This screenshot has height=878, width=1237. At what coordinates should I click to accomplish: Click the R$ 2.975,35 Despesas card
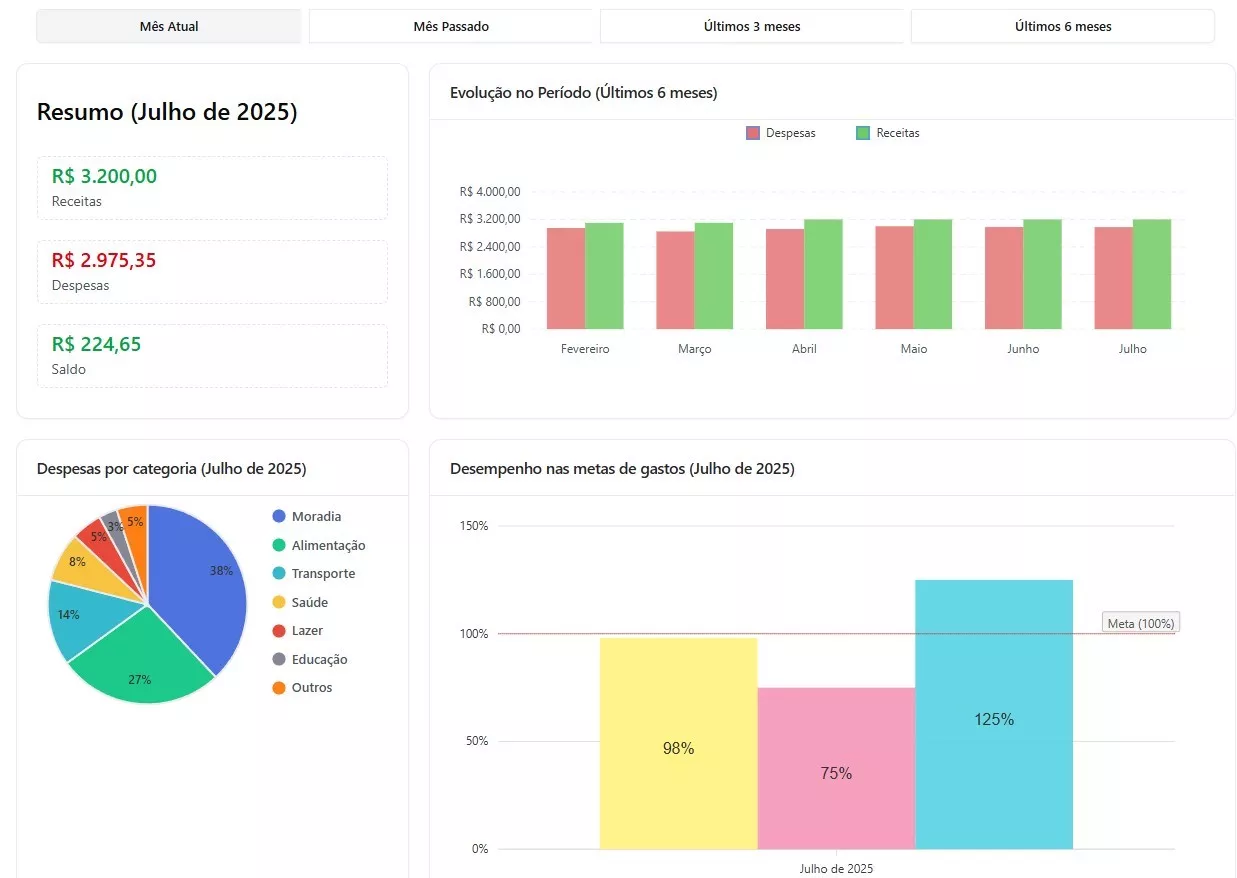point(212,271)
